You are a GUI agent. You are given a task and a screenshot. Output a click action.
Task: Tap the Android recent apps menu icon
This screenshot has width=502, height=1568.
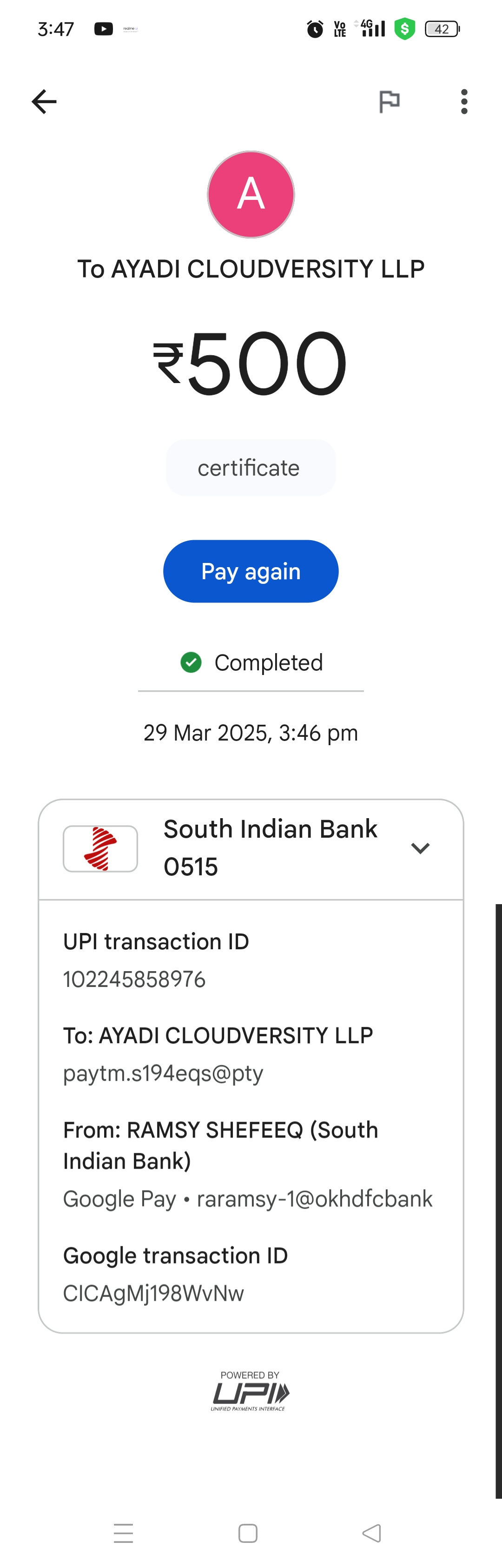(124, 1533)
